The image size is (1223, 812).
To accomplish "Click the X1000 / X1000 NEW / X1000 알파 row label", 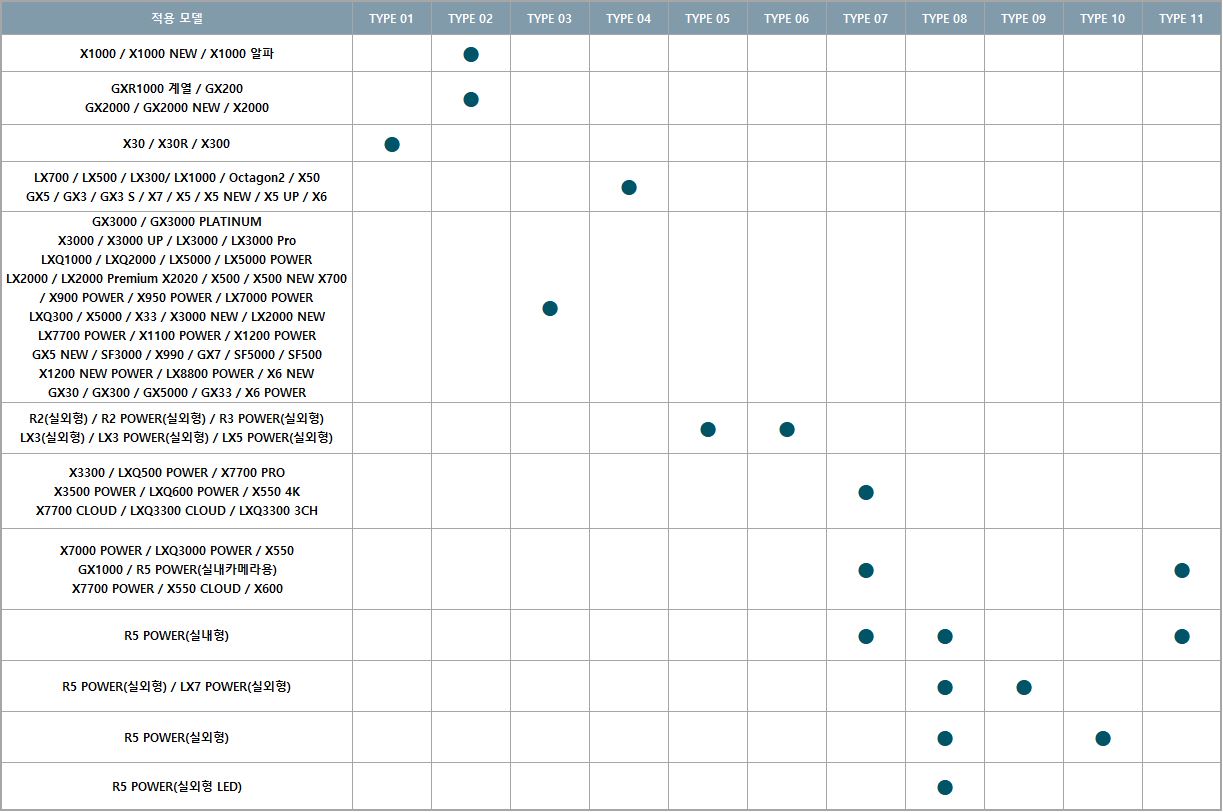I will click(x=177, y=54).
